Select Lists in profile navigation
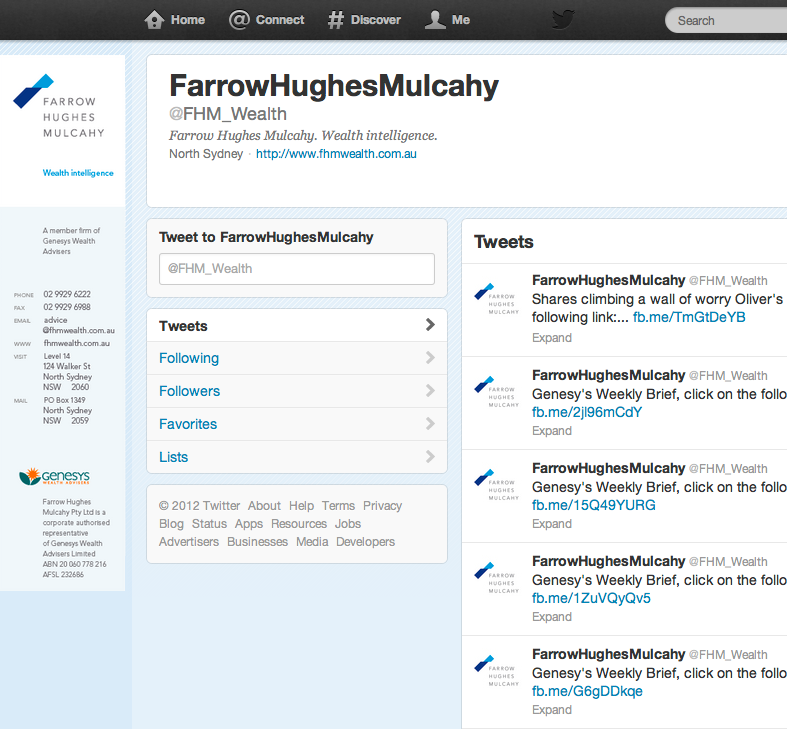The width and height of the screenshot is (787, 729). pyautogui.click(x=297, y=457)
